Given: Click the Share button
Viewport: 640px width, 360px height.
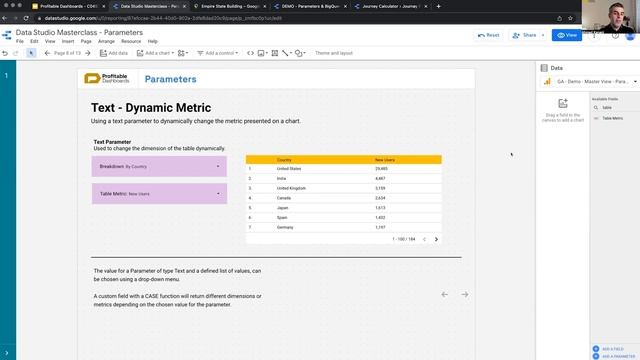Looking at the screenshot, I should 524,35.
